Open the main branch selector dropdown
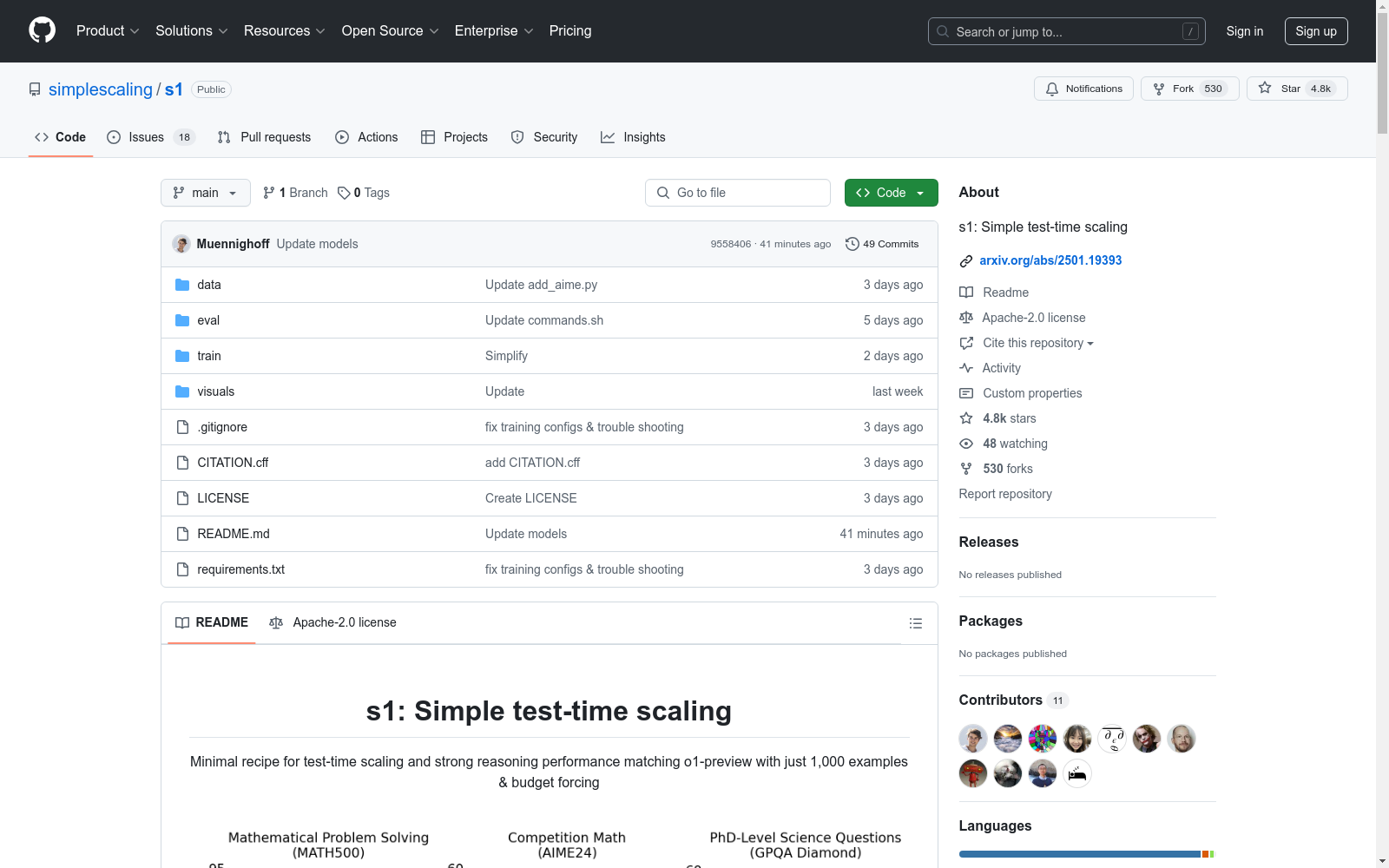 (x=206, y=193)
